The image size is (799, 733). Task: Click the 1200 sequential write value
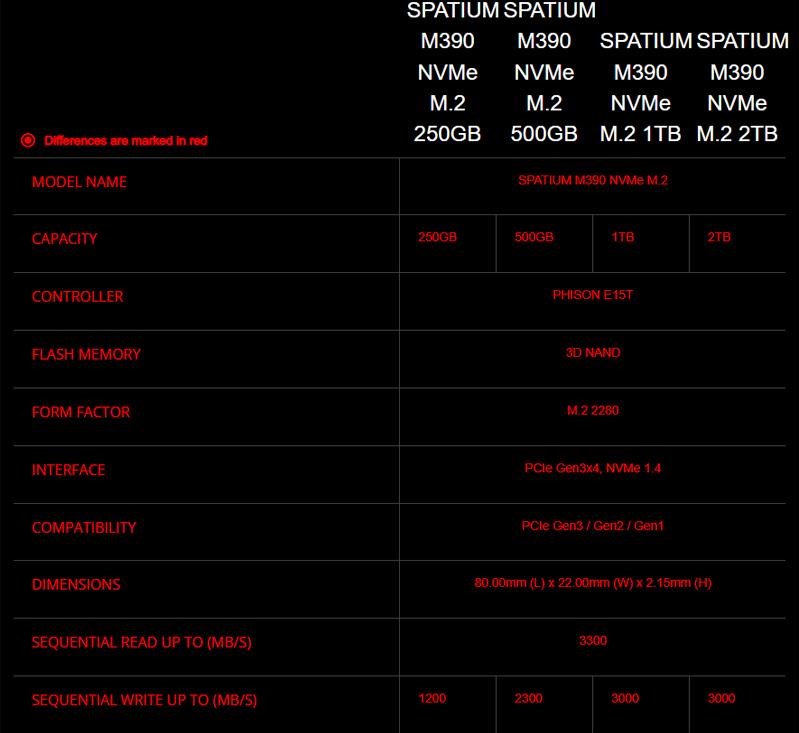(432, 699)
